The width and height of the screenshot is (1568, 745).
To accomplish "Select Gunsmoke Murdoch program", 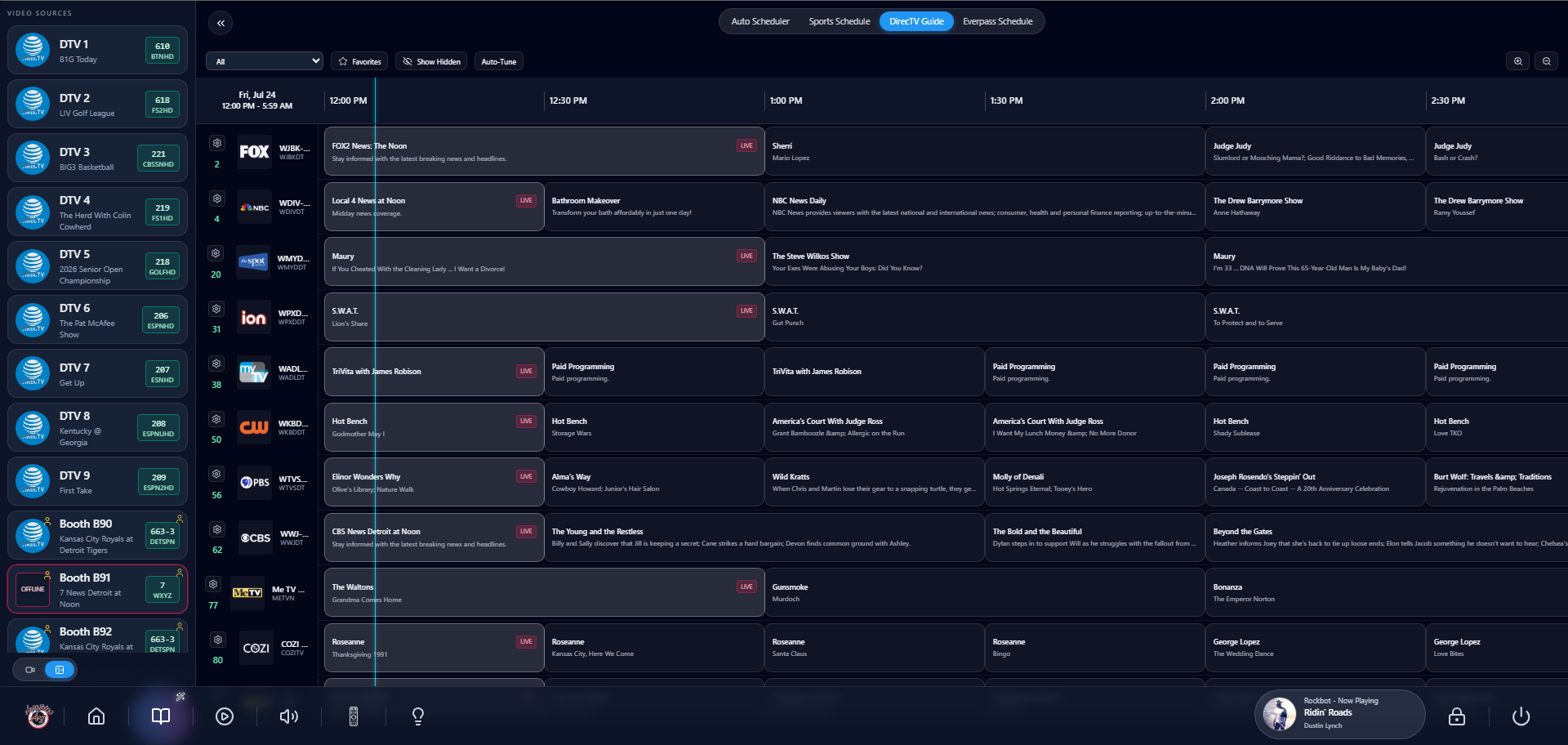I will (x=985, y=592).
